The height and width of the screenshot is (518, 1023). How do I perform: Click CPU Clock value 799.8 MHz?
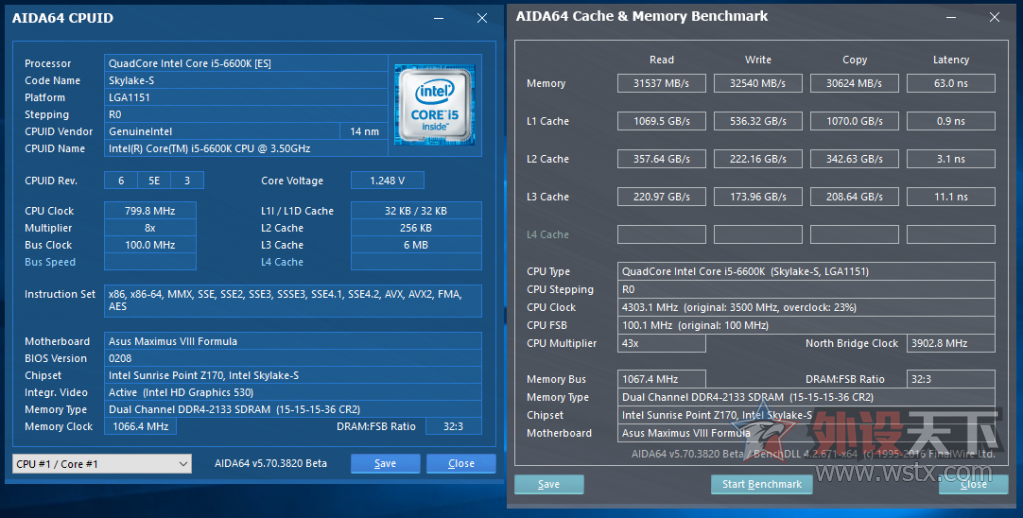[150, 211]
